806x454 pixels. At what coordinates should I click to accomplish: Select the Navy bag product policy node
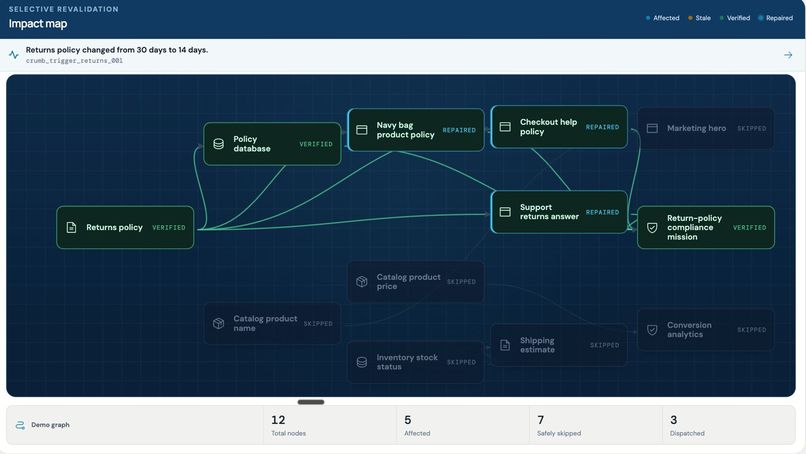coord(416,130)
